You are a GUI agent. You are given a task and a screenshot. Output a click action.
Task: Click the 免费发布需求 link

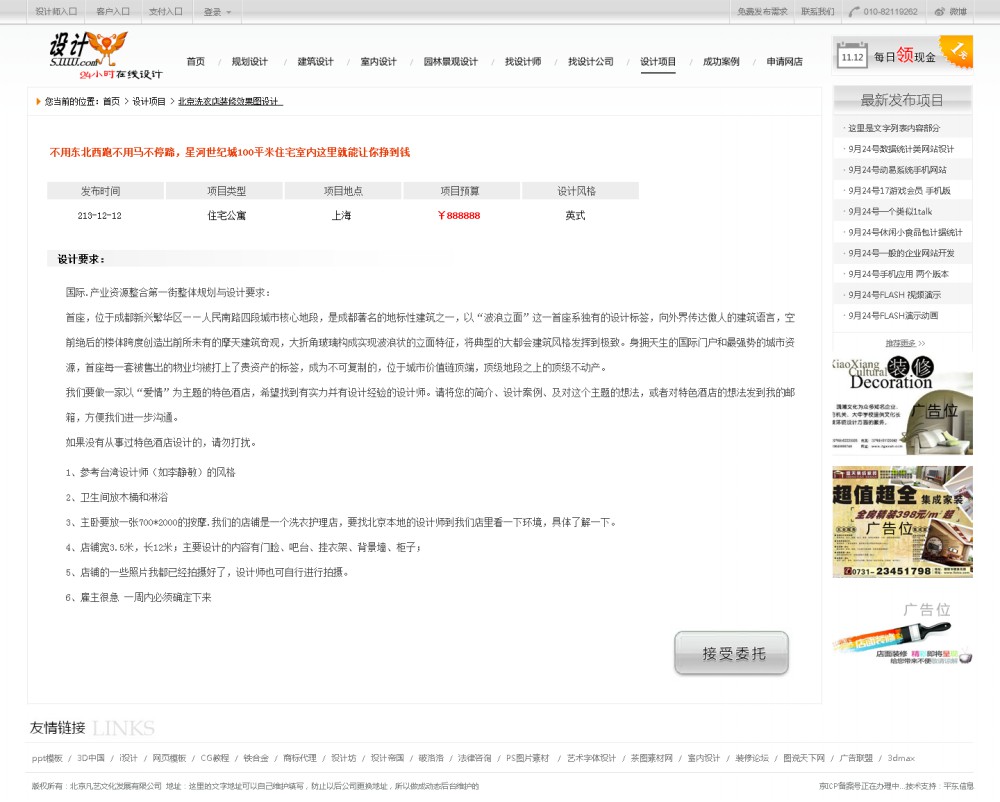[761, 10]
